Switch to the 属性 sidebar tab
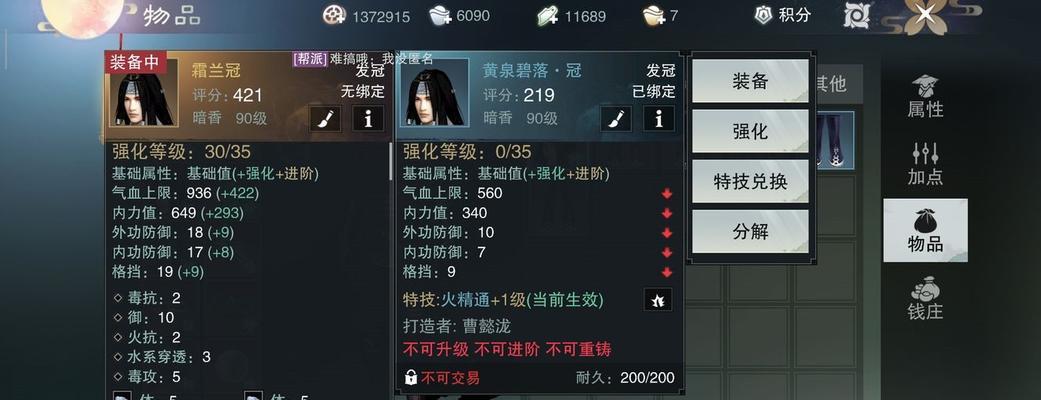Screen dimensions: 1041x400 (x=925, y=96)
